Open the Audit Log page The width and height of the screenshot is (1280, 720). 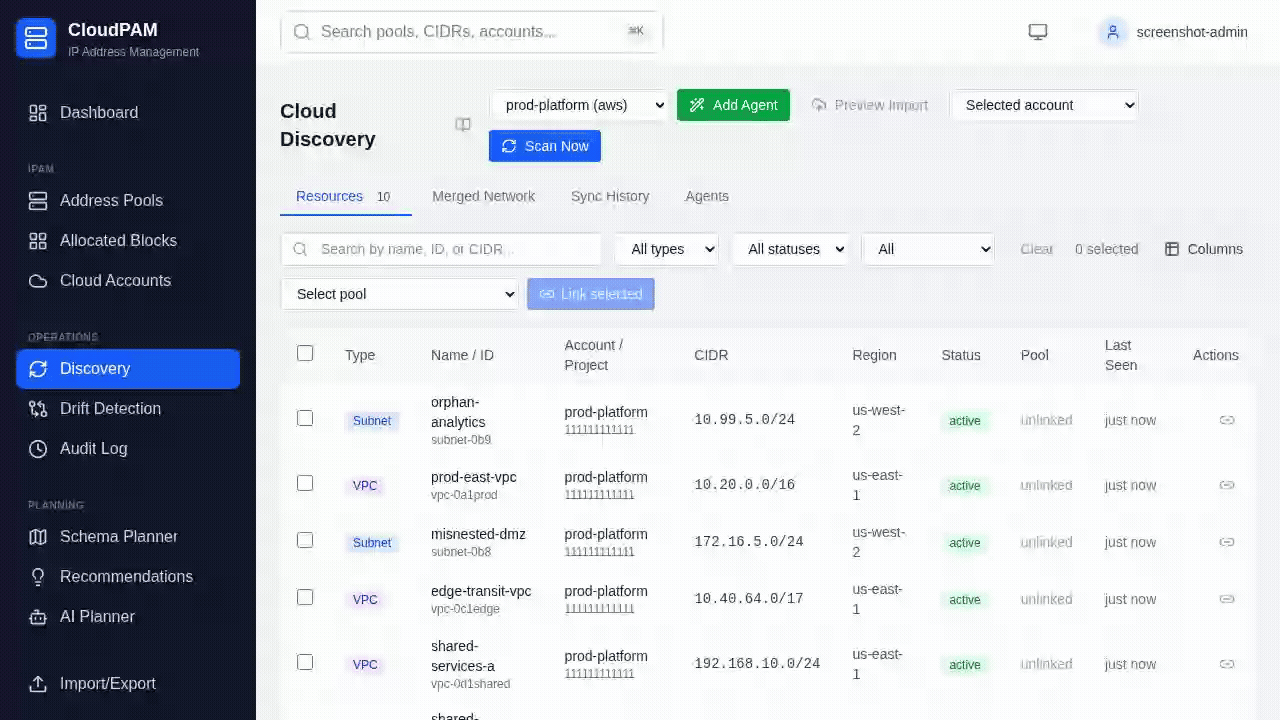click(128, 449)
